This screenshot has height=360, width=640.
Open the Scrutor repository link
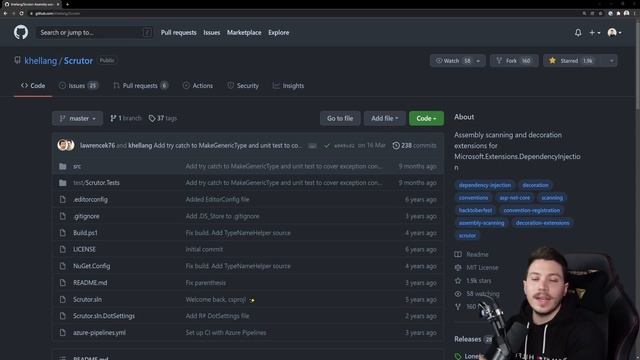pyautogui.click(x=78, y=61)
